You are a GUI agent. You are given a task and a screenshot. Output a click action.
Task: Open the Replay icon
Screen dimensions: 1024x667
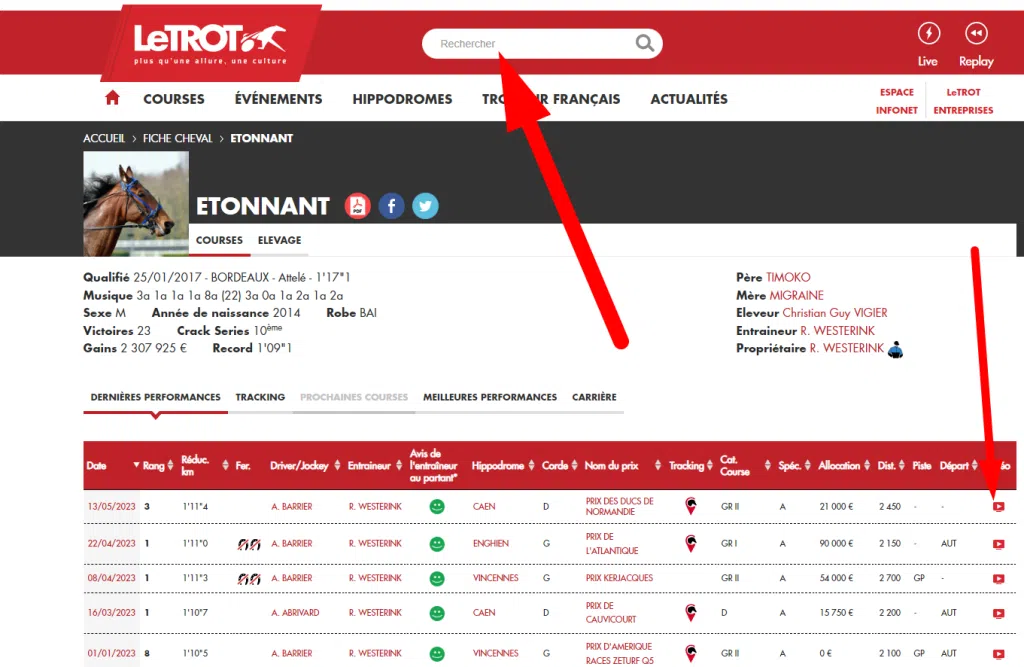click(976, 33)
